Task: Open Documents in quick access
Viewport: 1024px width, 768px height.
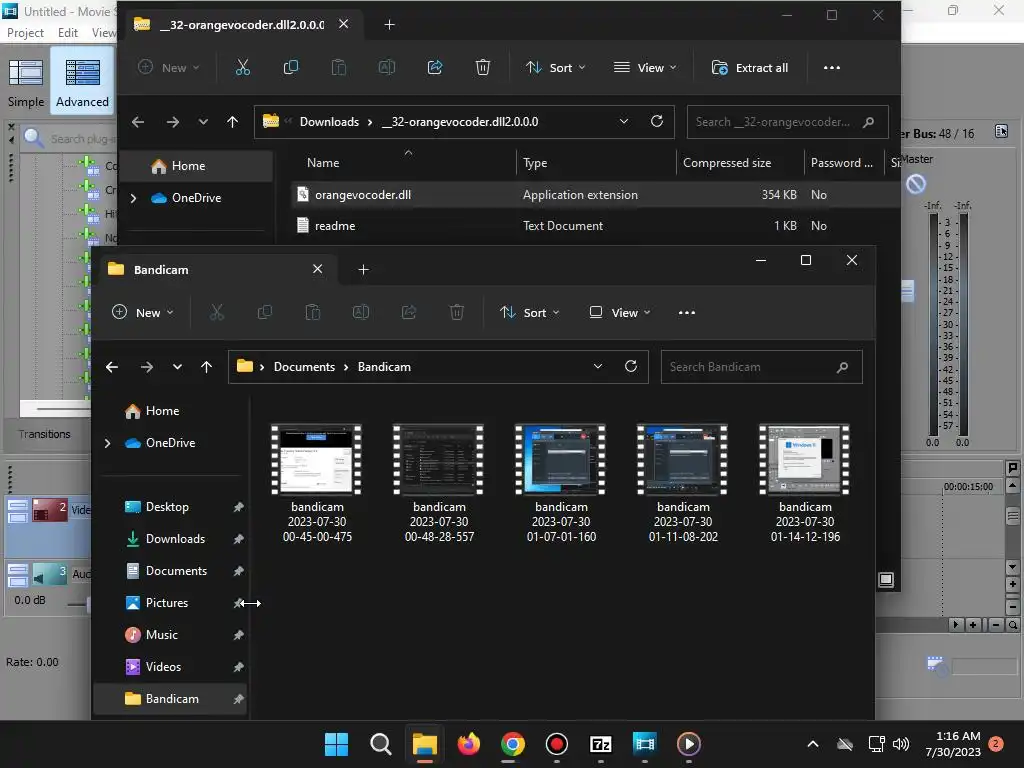Action: 176,571
